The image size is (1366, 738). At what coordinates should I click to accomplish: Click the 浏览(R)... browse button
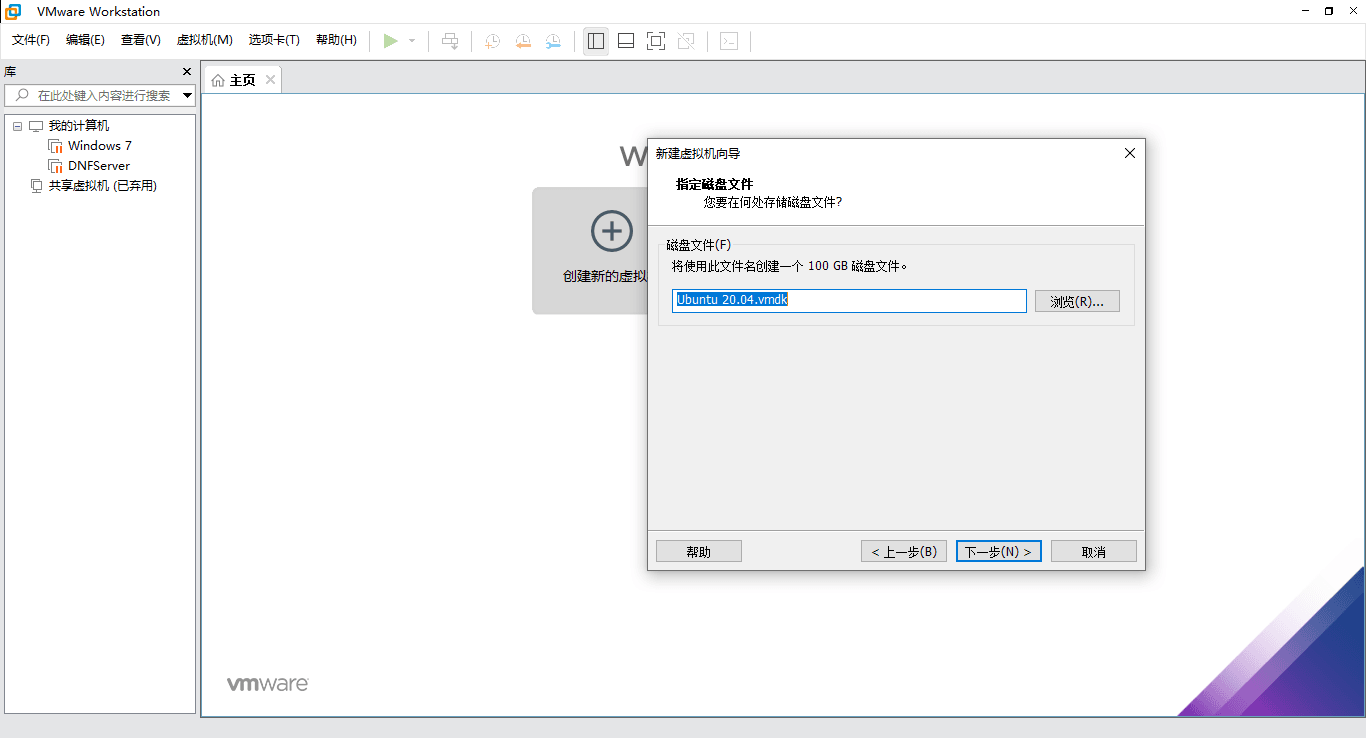point(1077,301)
